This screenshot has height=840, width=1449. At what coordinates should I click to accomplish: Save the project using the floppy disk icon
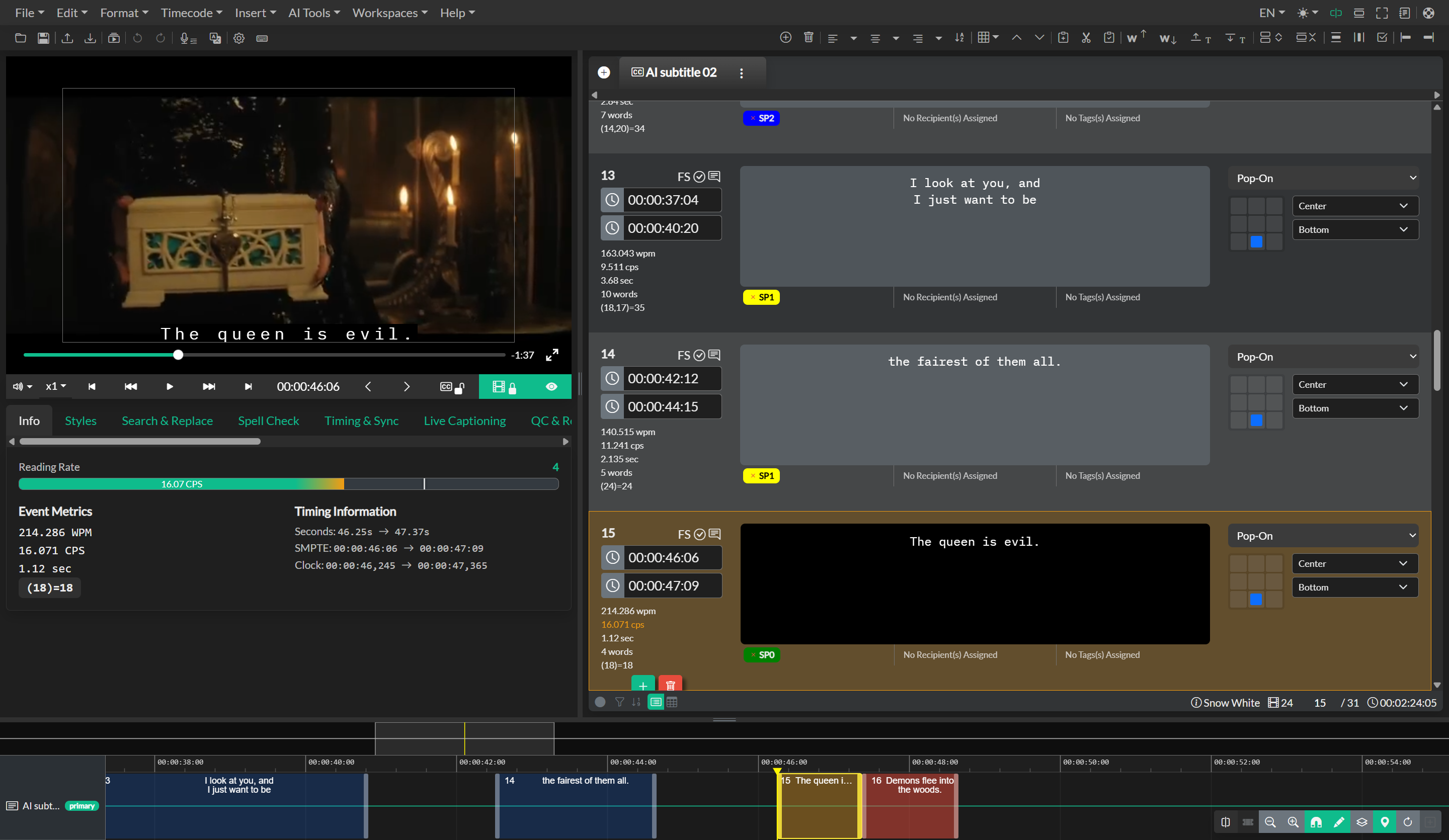43,38
